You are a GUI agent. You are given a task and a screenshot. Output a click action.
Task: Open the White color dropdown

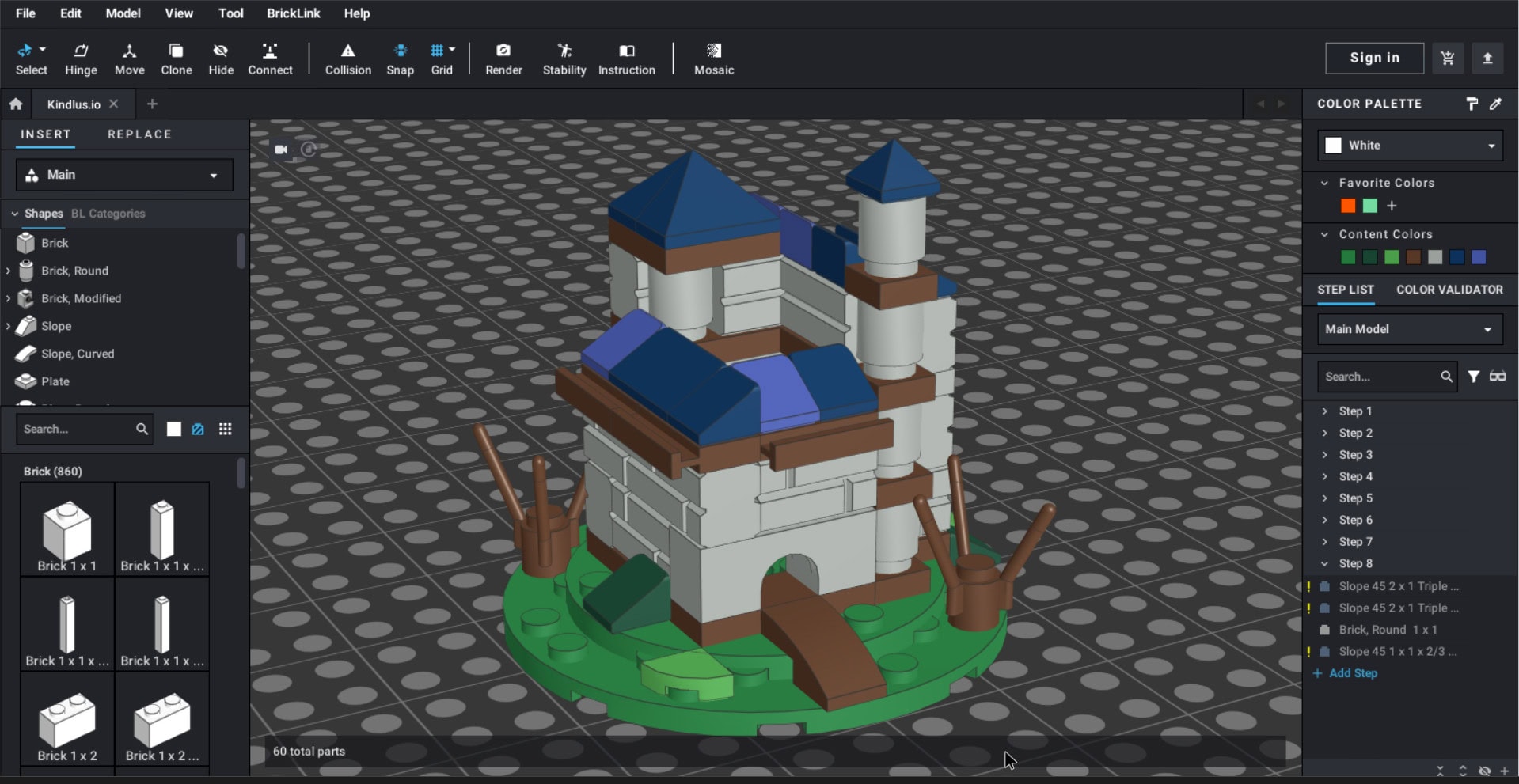point(1410,146)
